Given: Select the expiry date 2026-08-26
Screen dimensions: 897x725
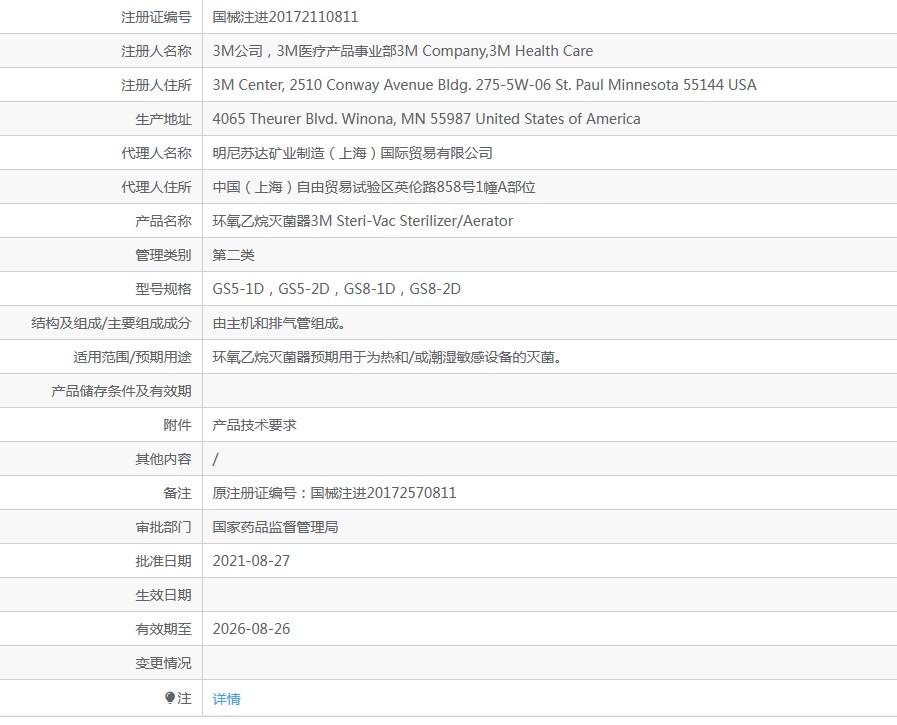Looking at the screenshot, I should [x=251, y=629].
